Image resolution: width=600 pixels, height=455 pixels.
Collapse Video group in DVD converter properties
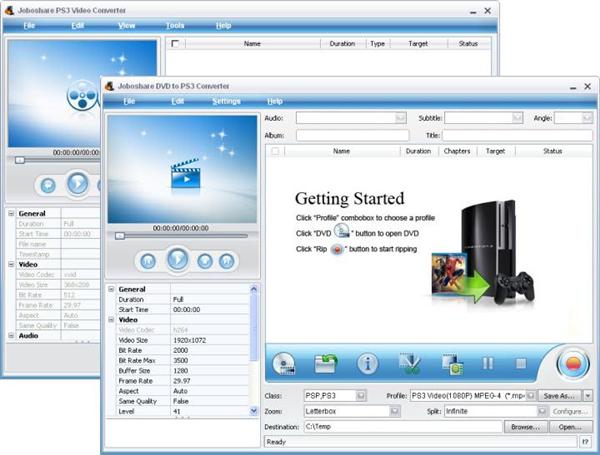point(111,320)
